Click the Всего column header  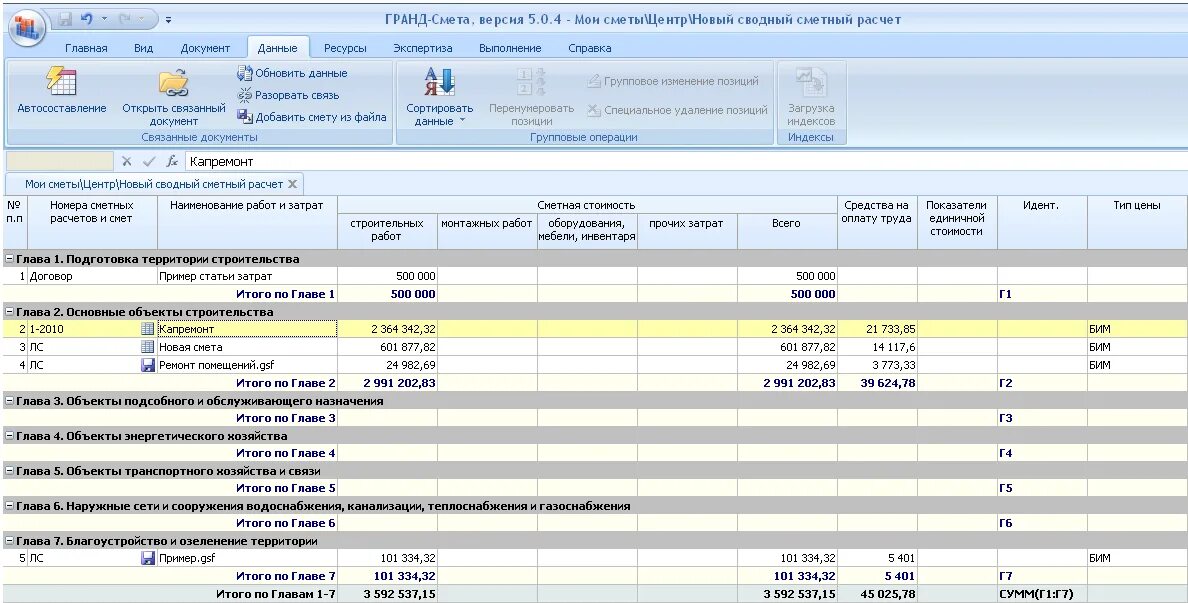(x=786, y=232)
